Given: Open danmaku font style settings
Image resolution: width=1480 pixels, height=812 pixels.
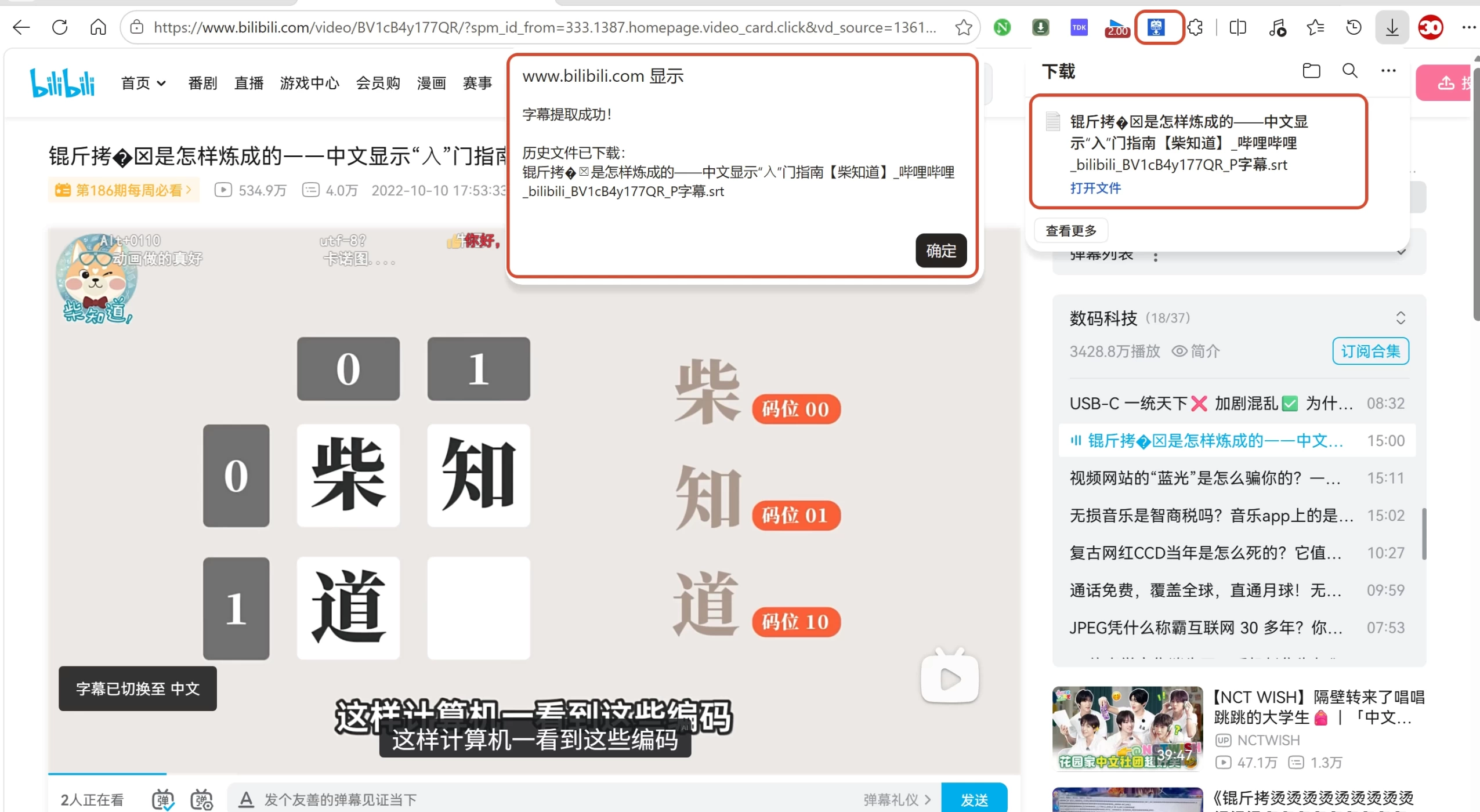Looking at the screenshot, I should pos(246,800).
